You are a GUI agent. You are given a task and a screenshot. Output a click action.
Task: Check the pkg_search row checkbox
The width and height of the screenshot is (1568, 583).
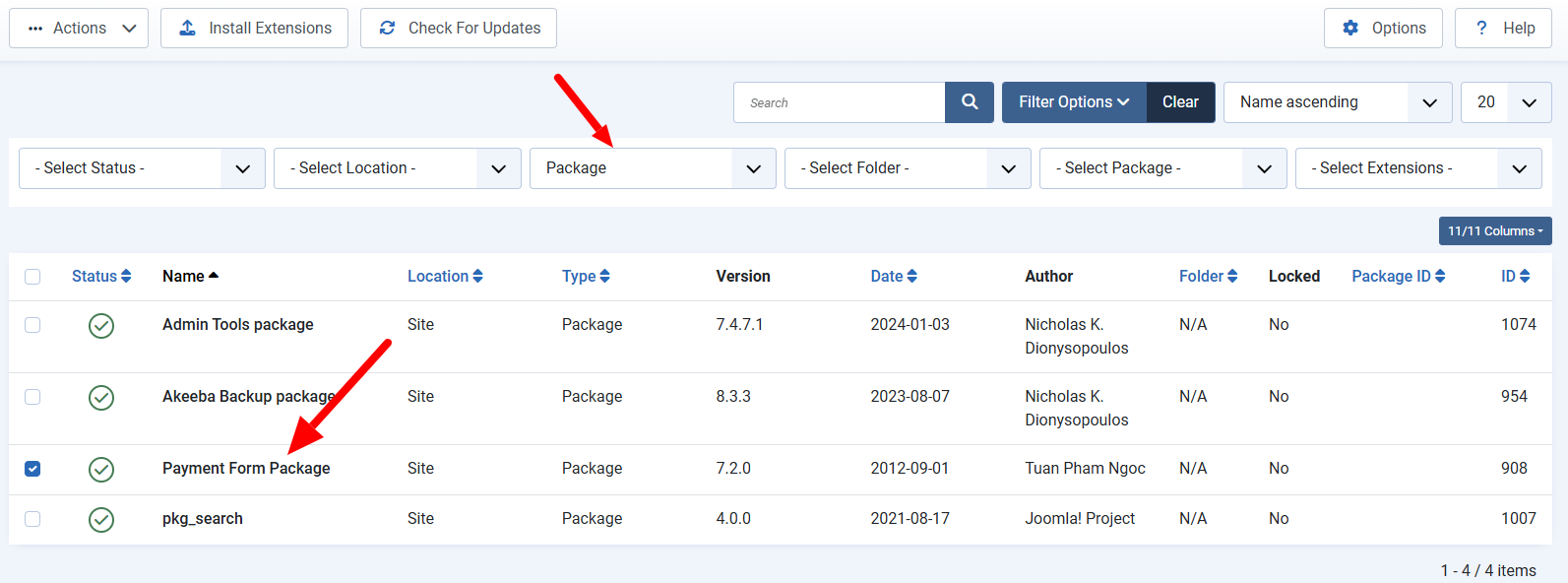[32, 519]
